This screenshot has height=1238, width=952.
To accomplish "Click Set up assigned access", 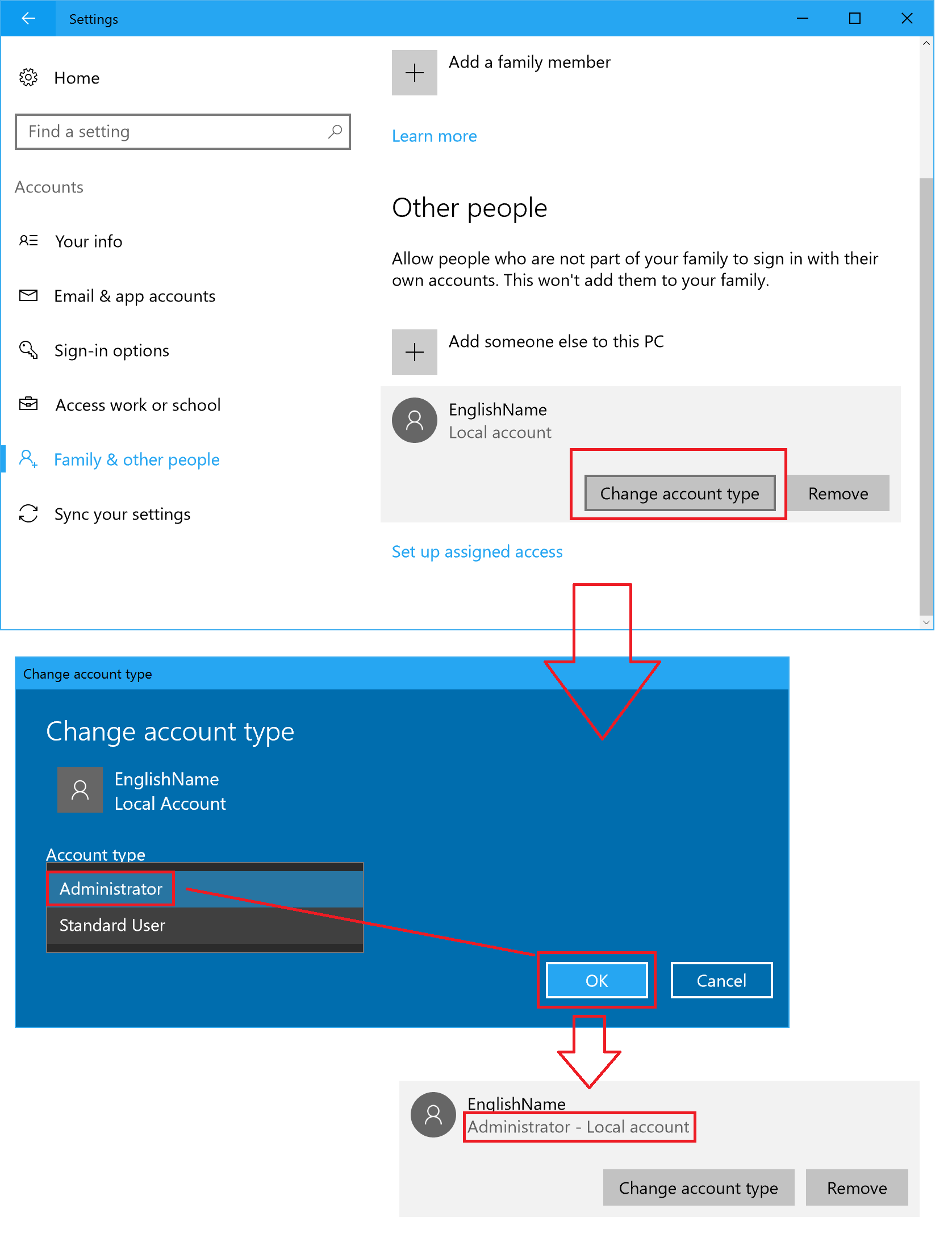I will point(477,551).
